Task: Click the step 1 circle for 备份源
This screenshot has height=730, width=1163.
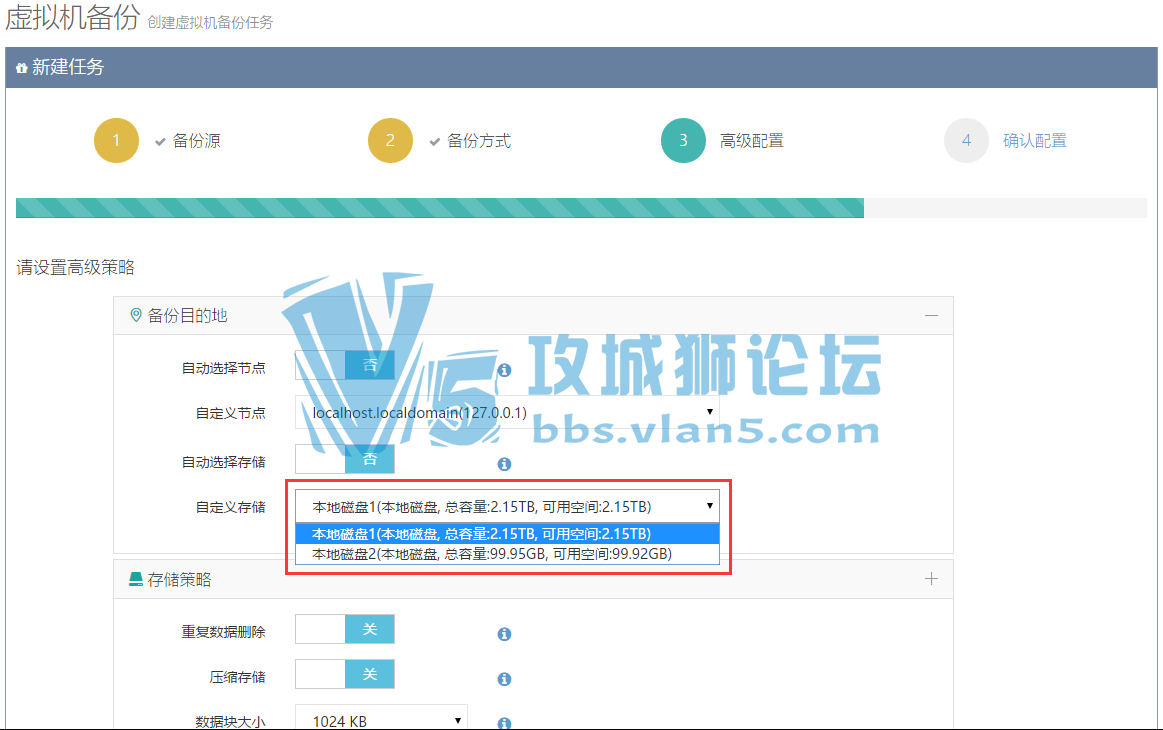Action: (x=116, y=140)
